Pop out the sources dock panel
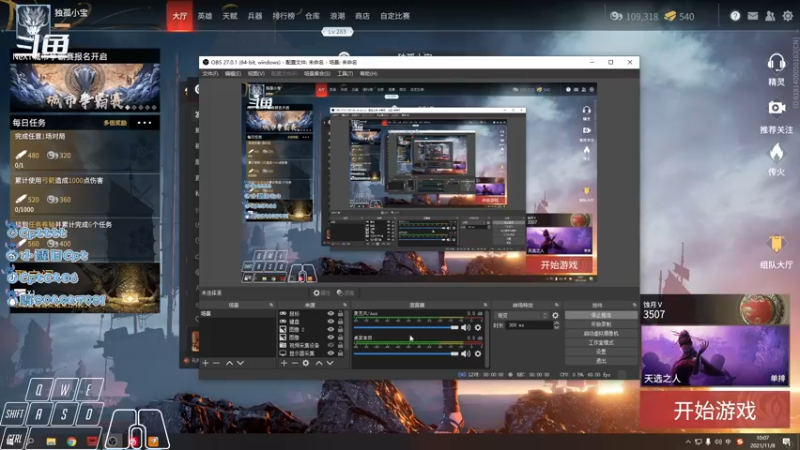Screen dimensions: 800x450 (x=345, y=305)
